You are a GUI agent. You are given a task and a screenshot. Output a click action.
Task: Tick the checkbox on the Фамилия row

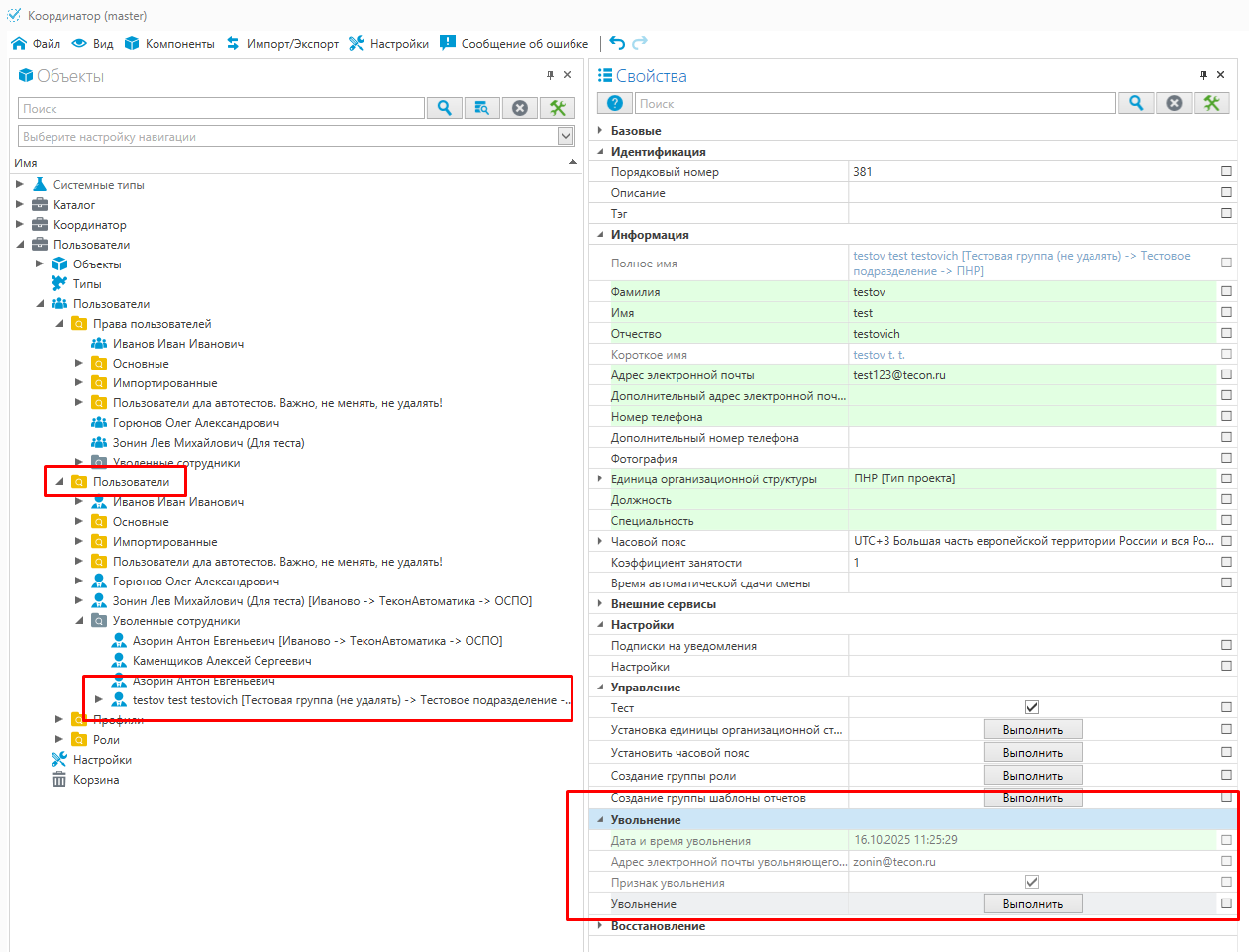coord(1226,291)
